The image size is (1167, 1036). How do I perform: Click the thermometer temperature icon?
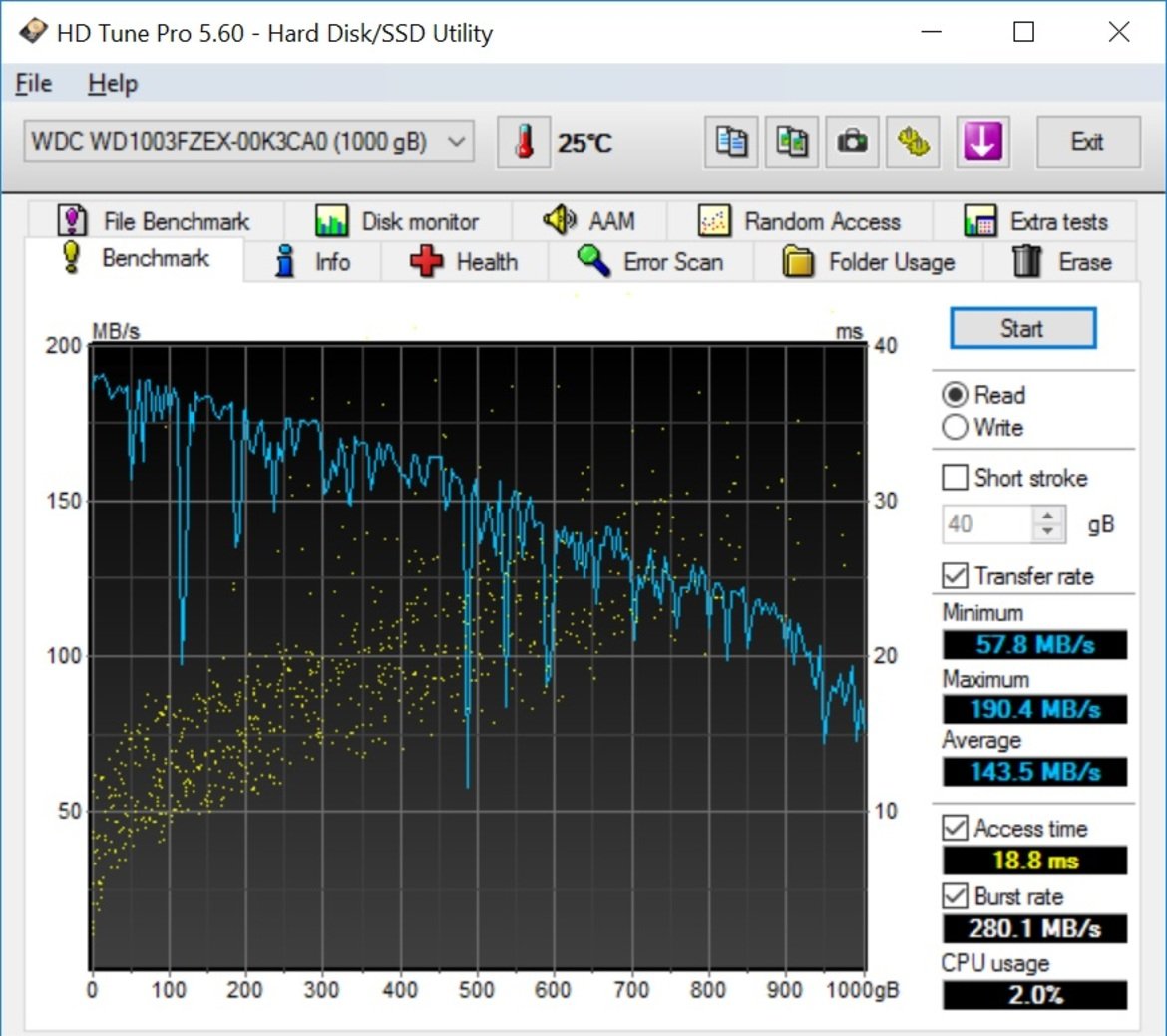click(524, 142)
